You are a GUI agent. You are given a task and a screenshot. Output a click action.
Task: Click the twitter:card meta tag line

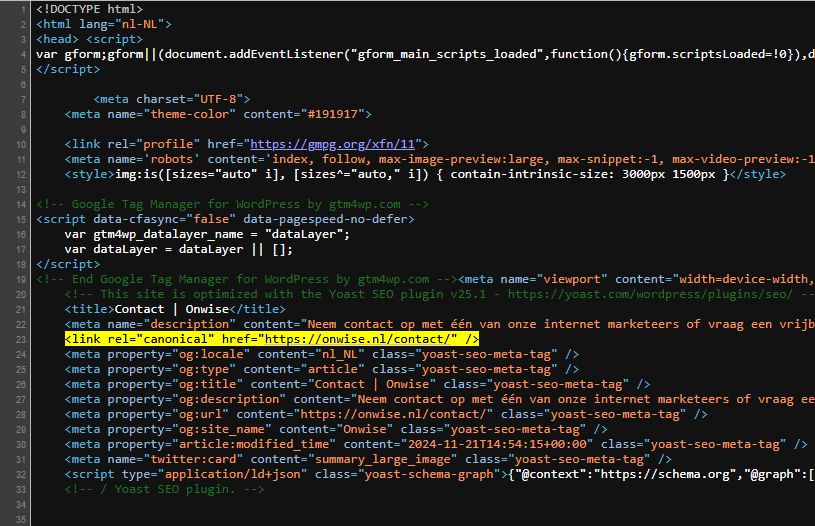368,459
